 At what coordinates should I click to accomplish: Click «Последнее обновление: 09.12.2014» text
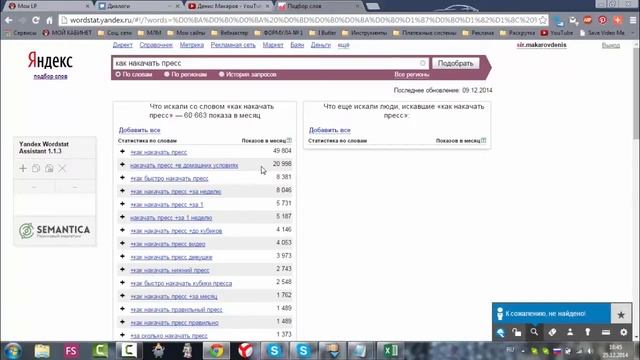coord(443,90)
